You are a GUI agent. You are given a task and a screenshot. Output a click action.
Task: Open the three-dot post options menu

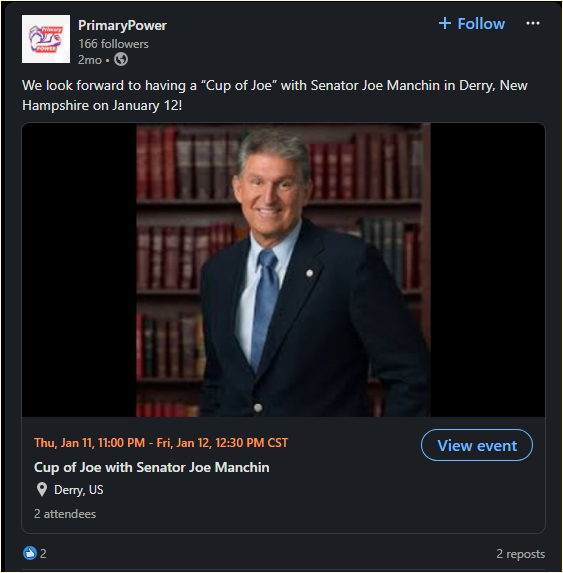pyautogui.click(x=532, y=23)
